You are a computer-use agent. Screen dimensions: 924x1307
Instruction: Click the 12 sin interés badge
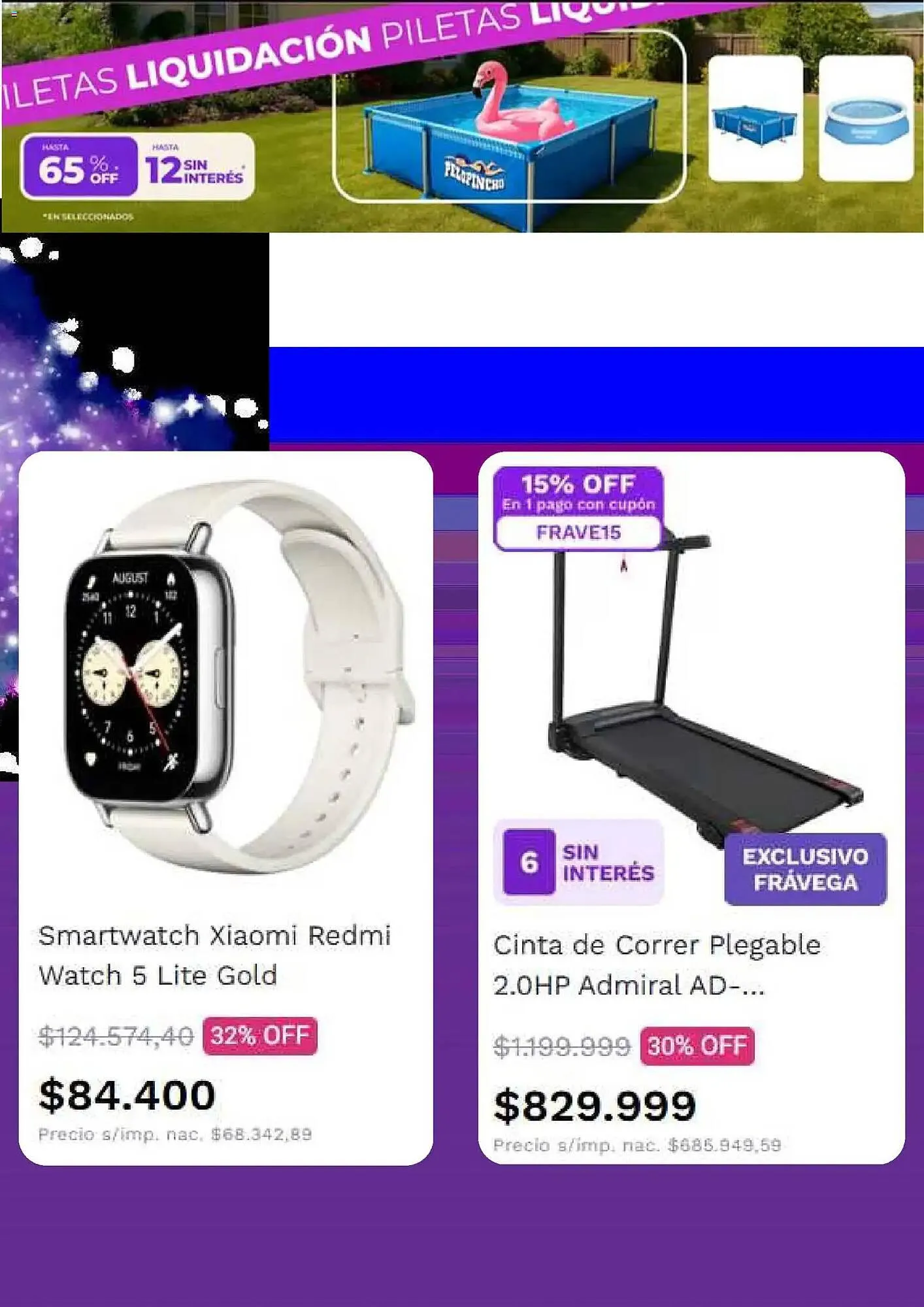(196, 167)
